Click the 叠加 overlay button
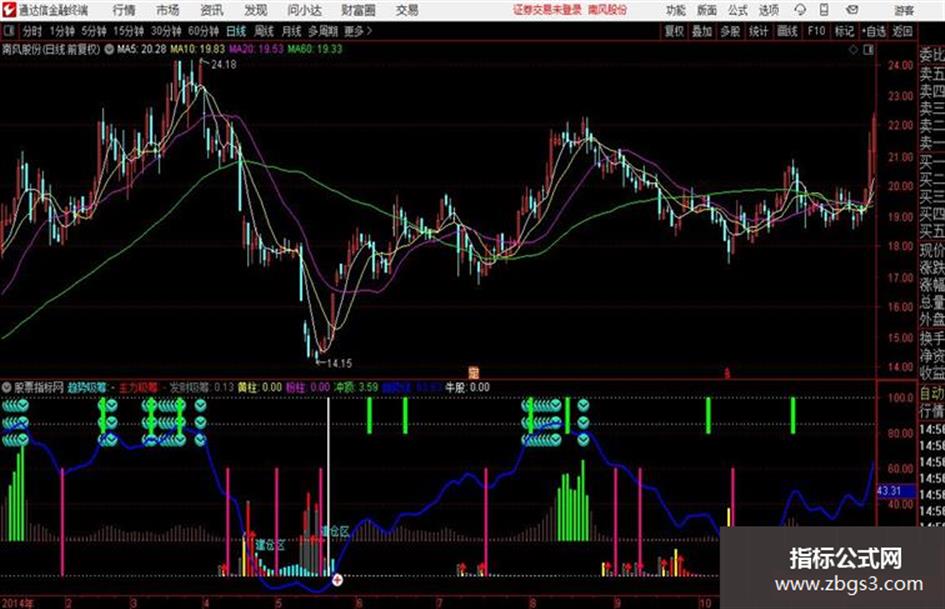Image resolution: width=945 pixels, height=609 pixels. [702, 31]
